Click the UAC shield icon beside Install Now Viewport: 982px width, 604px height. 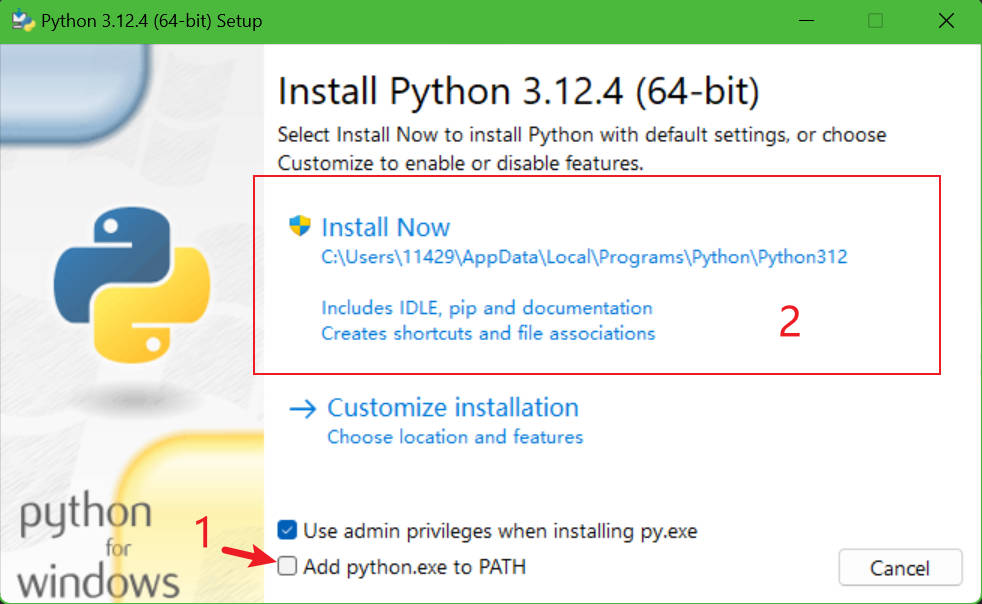coord(300,226)
